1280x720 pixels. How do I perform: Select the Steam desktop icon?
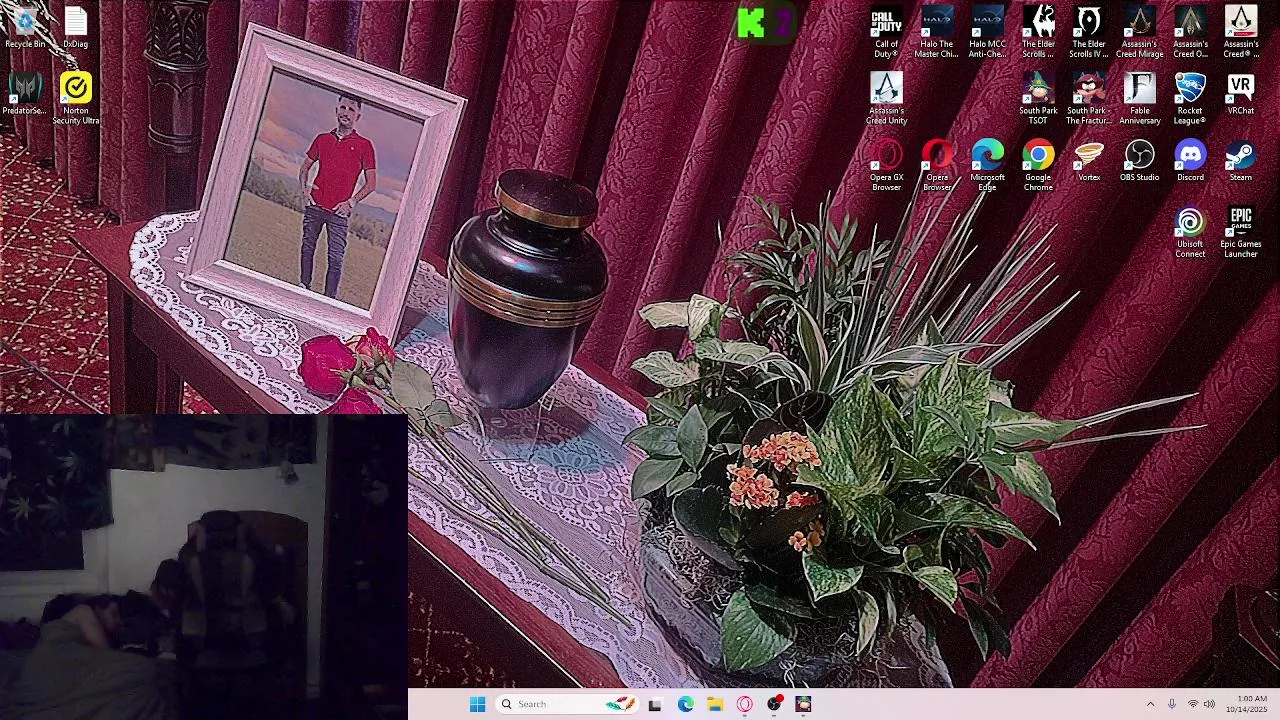[1240, 162]
